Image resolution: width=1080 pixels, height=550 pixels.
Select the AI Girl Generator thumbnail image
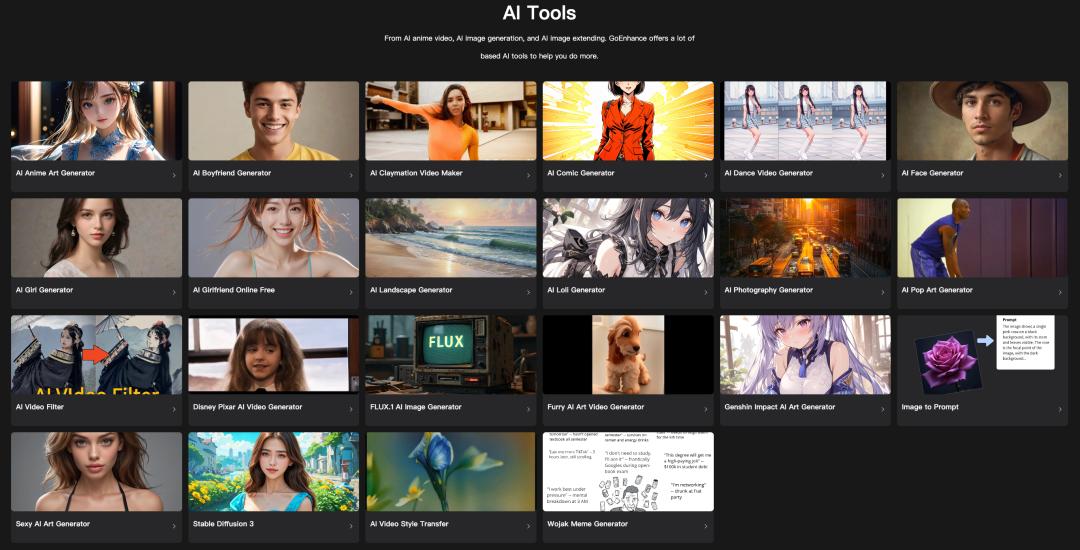96,237
